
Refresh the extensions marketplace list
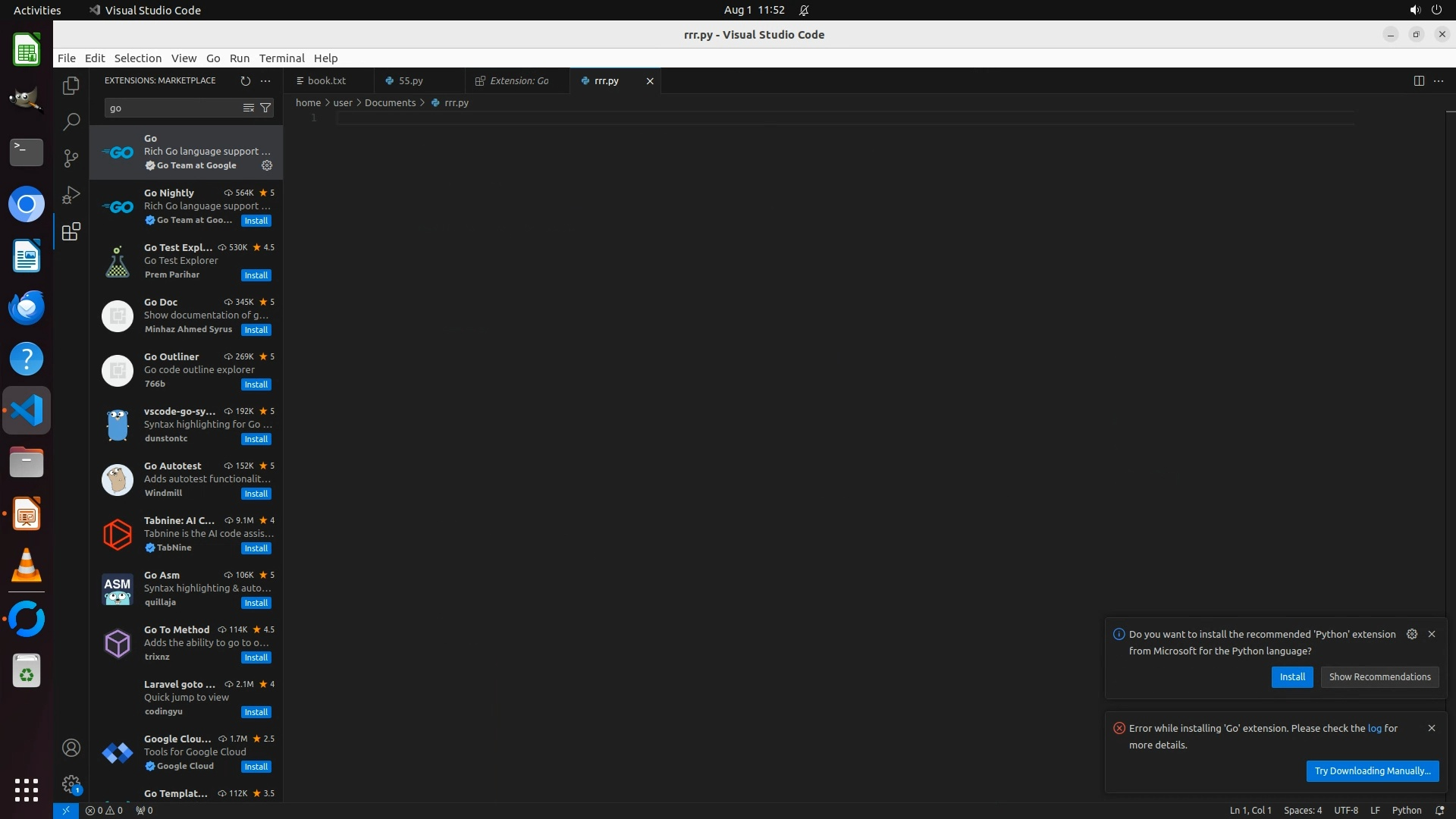(x=245, y=80)
